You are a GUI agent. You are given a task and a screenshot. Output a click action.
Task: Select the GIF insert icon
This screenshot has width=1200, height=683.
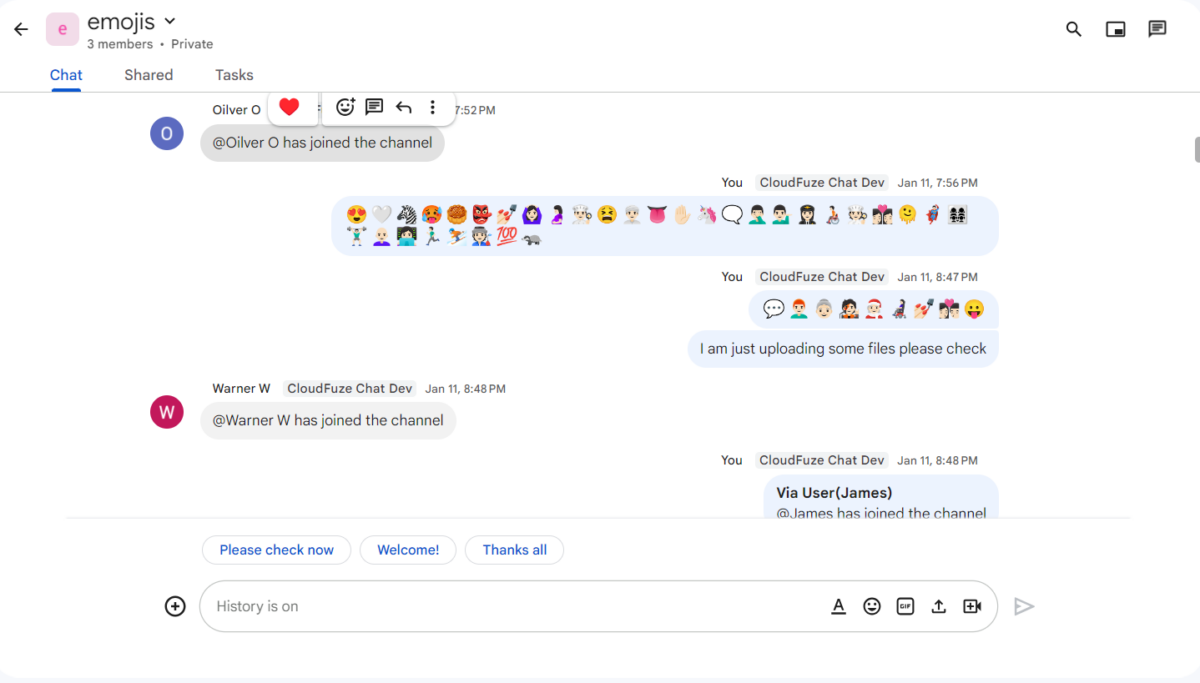point(905,606)
